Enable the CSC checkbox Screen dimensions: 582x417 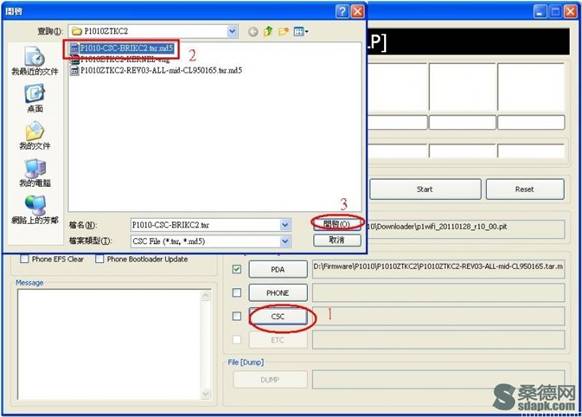coord(236,316)
